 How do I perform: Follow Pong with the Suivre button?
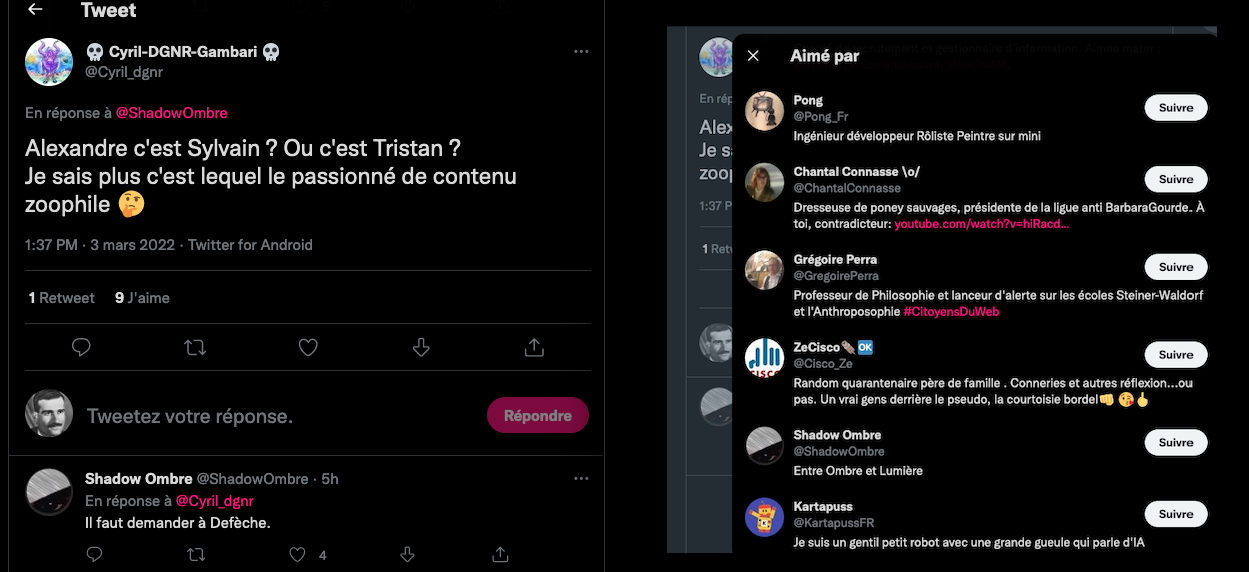1175,108
